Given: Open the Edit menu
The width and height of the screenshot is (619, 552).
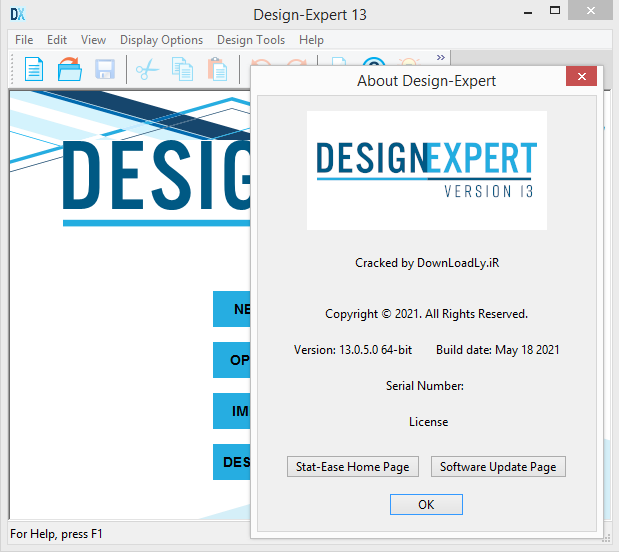Looking at the screenshot, I should pos(57,40).
